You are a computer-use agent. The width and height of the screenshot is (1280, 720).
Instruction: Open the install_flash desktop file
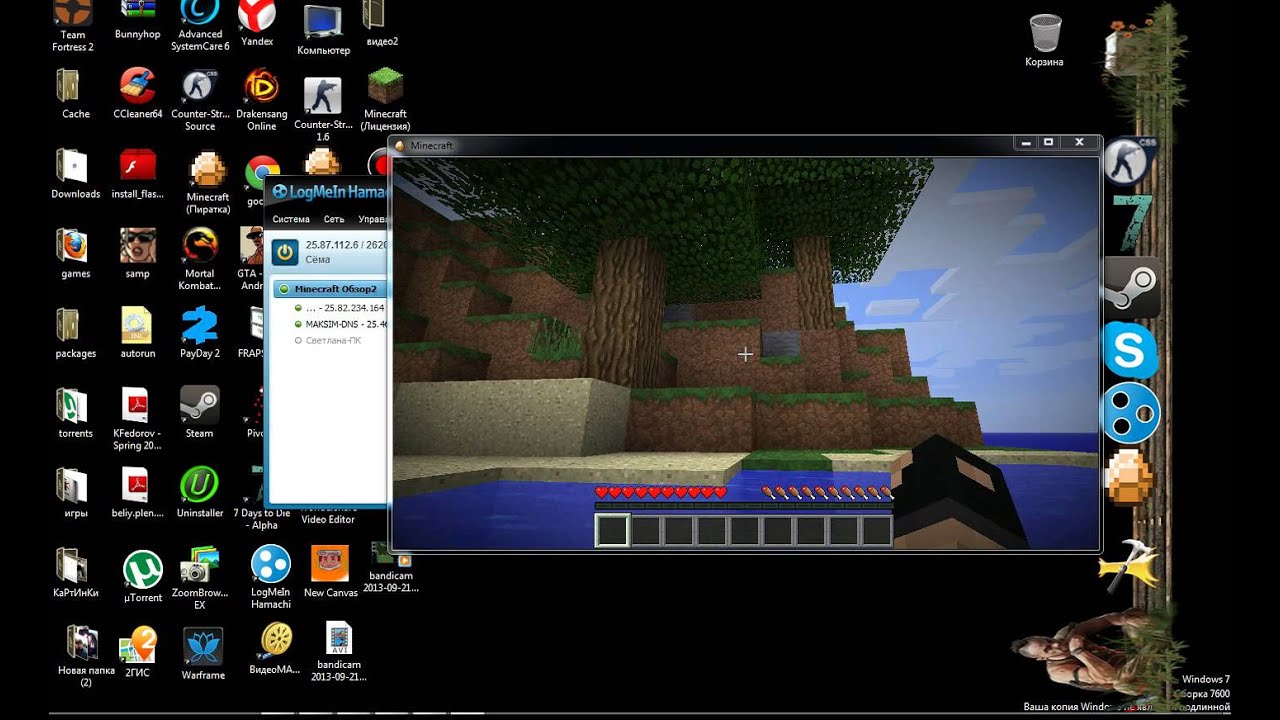138,174
